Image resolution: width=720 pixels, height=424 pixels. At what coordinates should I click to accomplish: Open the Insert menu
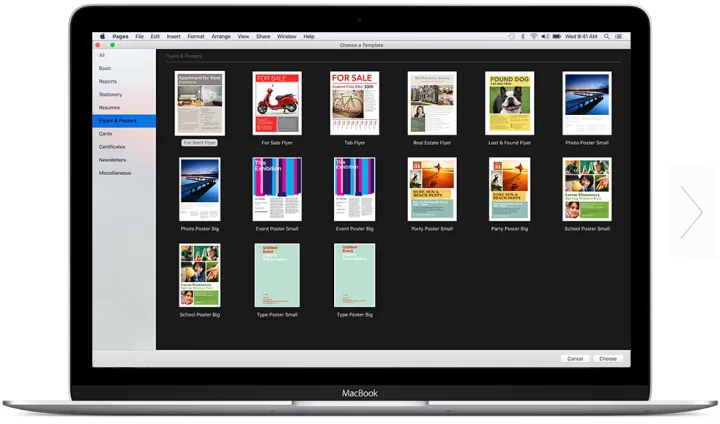point(174,36)
